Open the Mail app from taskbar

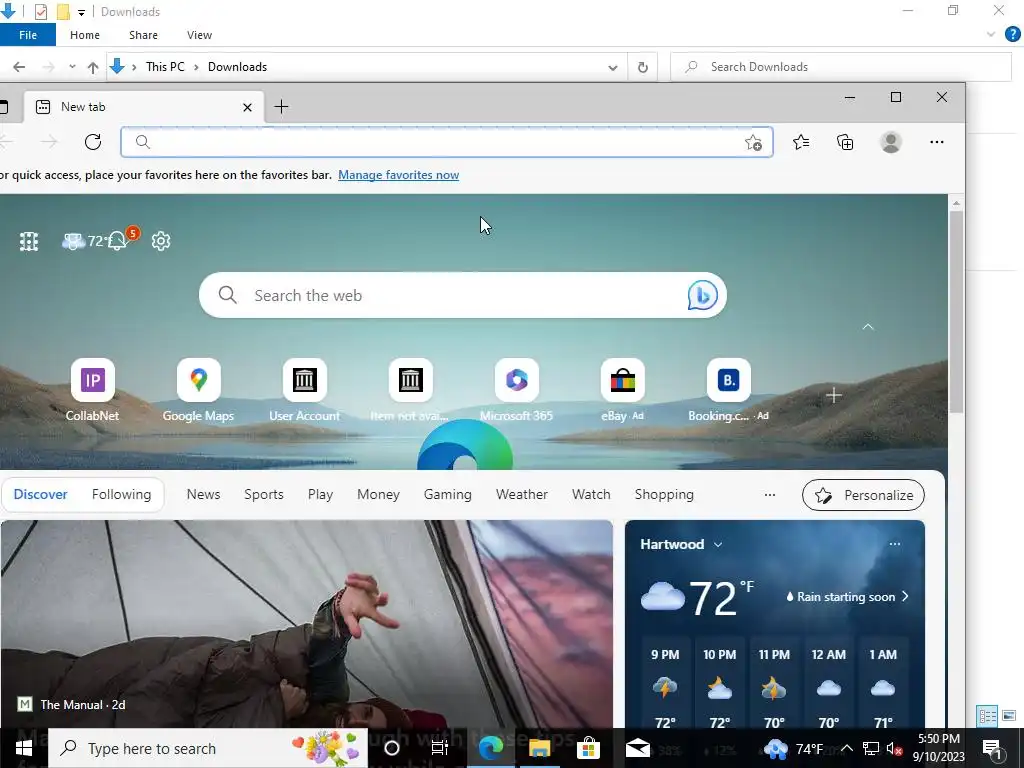[637, 748]
